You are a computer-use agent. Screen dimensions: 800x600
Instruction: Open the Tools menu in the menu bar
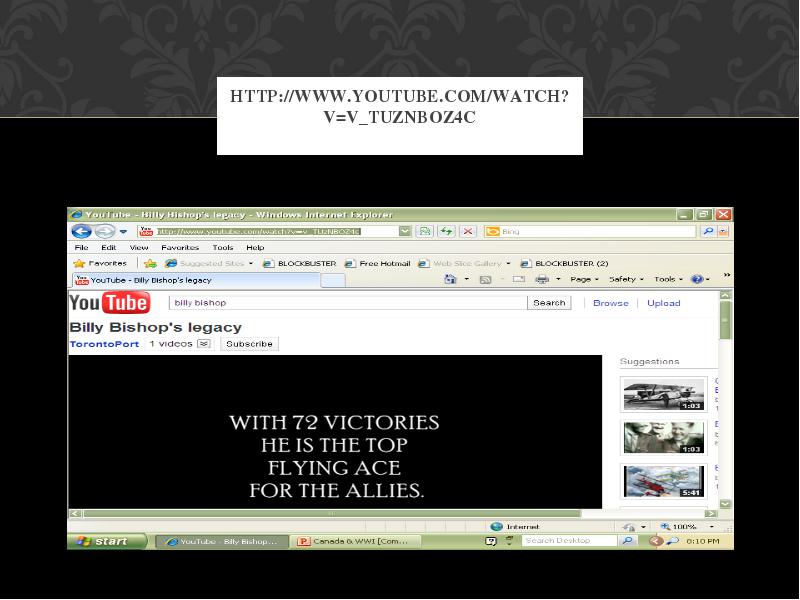pos(223,247)
